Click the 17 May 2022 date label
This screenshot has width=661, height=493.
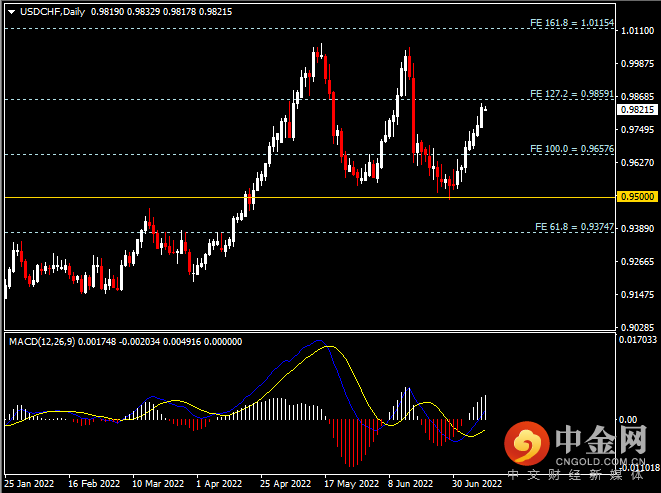click(352, 483)
